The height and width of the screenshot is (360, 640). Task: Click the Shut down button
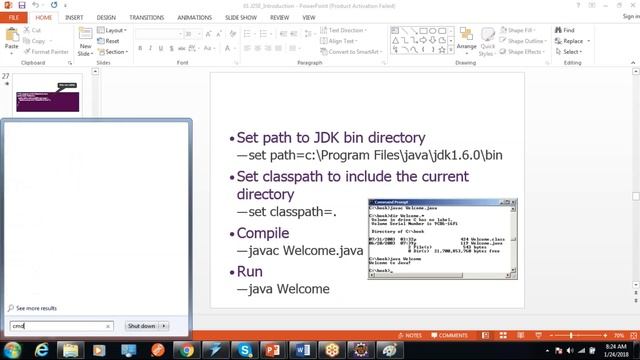(142, 326)
